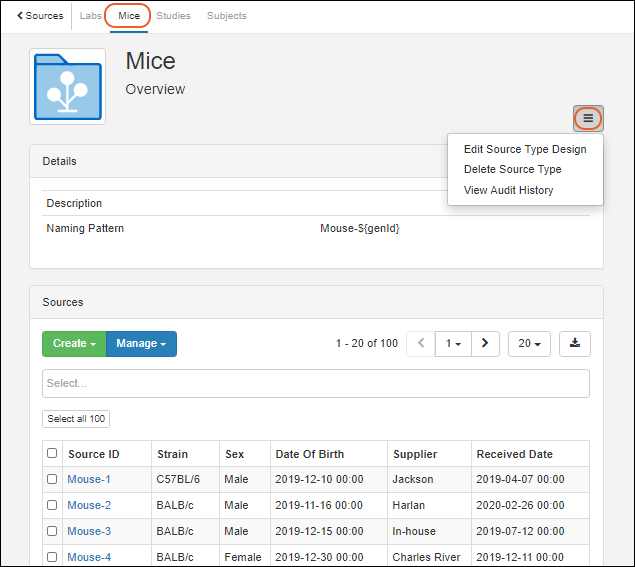635x567 pixels.
Task: Click the Mice source type folder icon
Action: click(68, 87)
